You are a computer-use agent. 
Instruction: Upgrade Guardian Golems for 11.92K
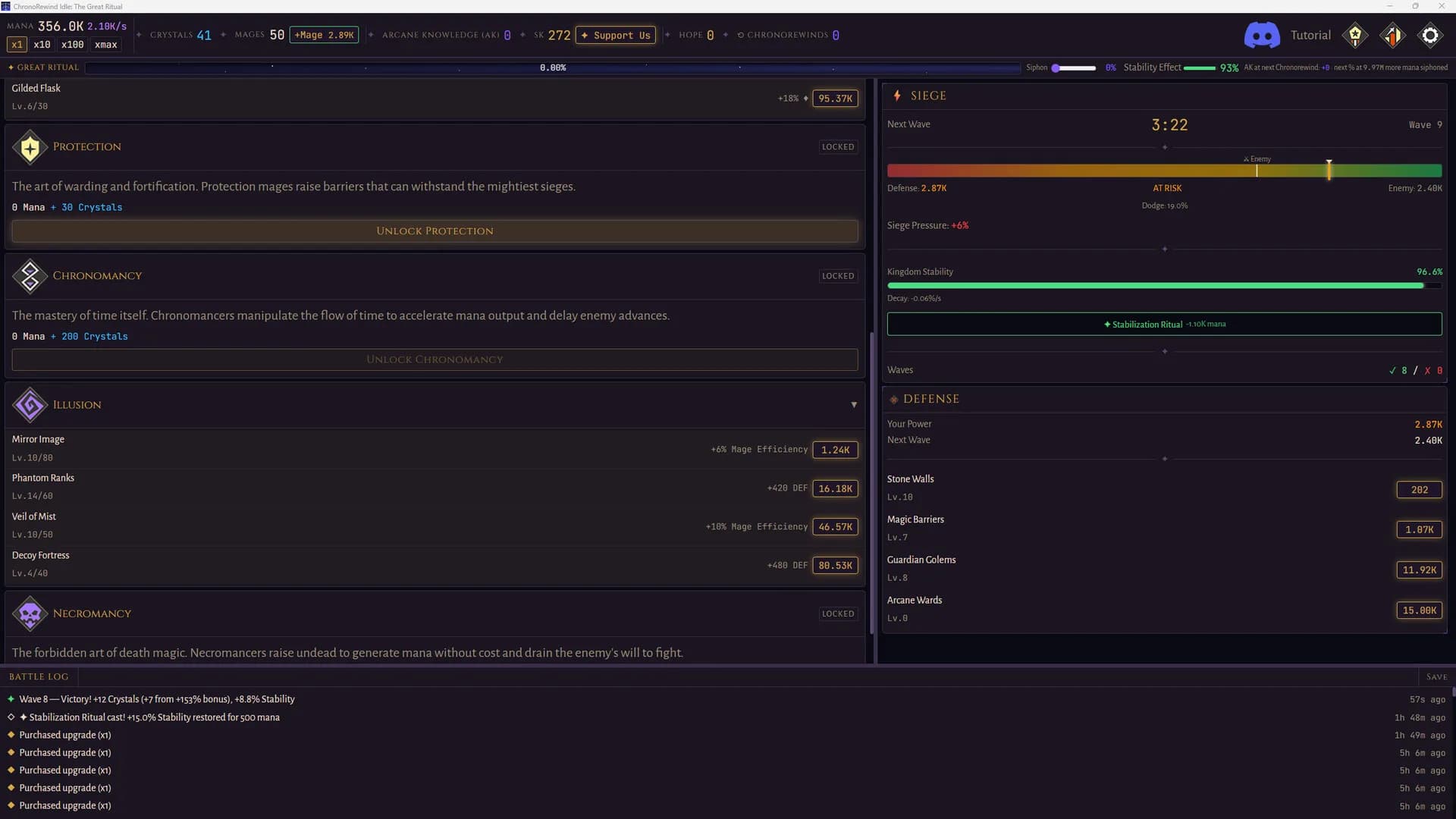[x=1419, y=570]
